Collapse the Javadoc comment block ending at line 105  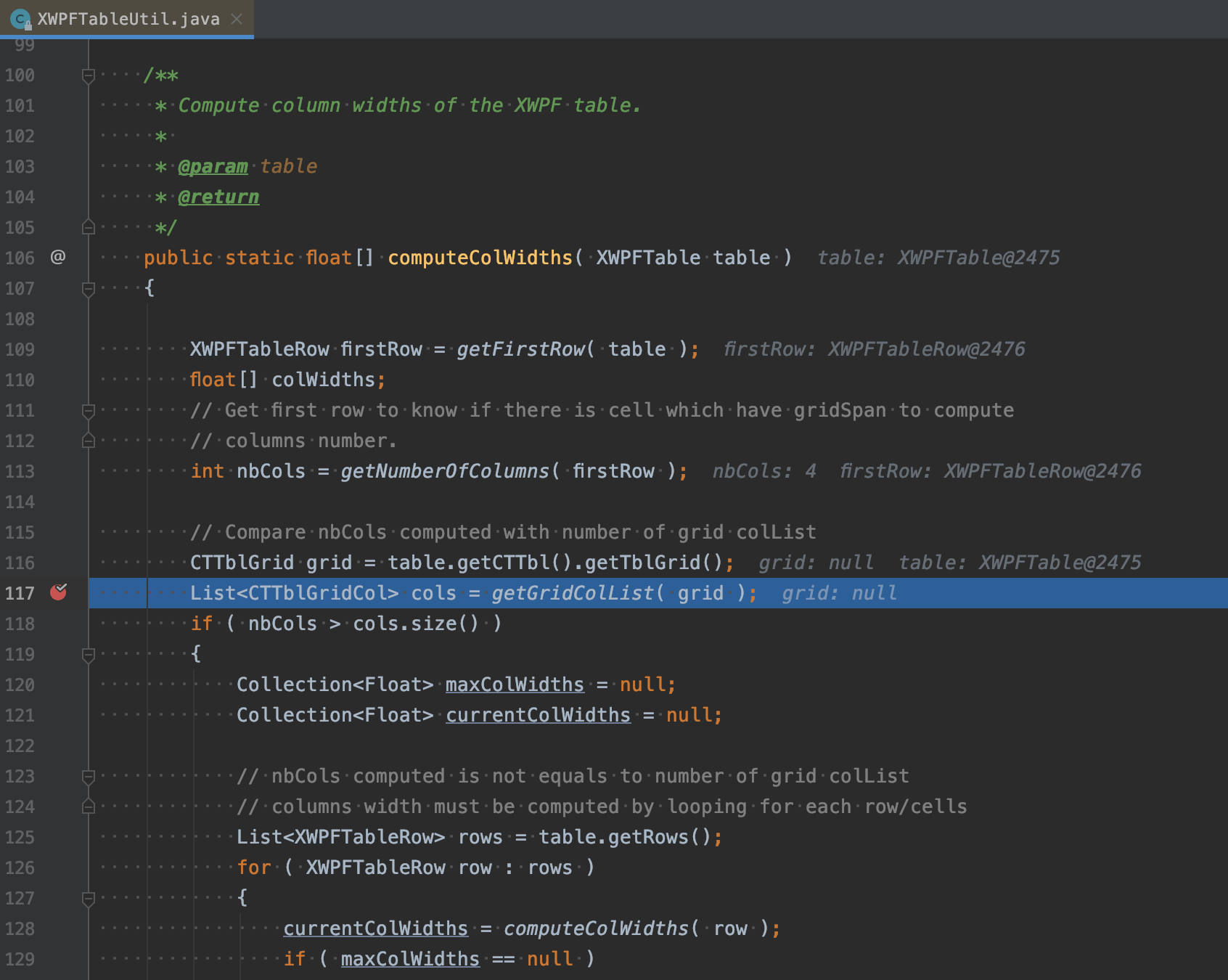coord(88,227)
